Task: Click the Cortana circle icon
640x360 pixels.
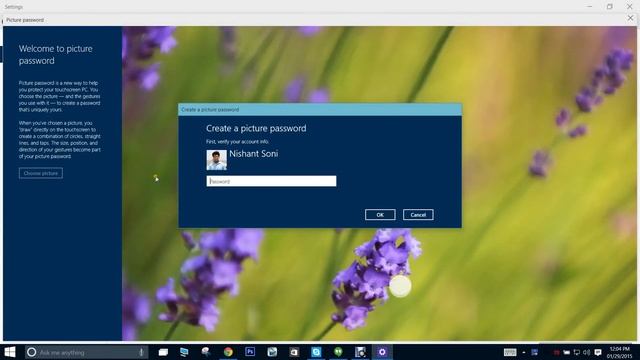Action: 31,352
